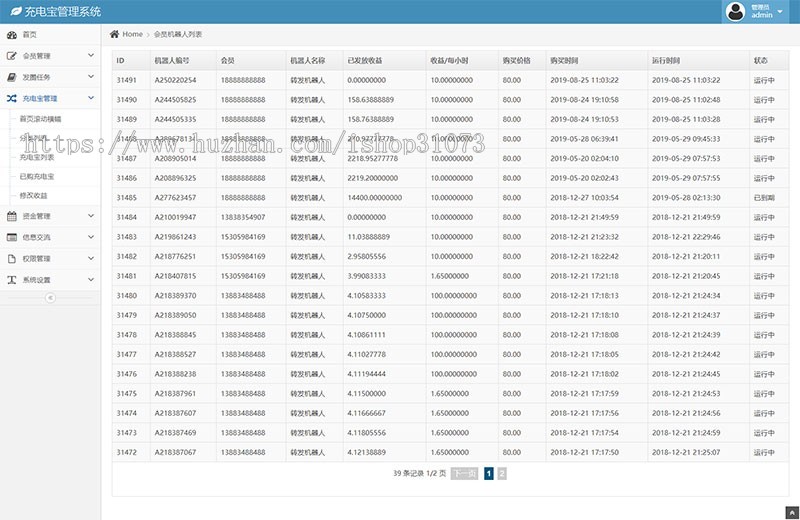Select row ID 31476
800x520 pixels.
coord(127,374)
